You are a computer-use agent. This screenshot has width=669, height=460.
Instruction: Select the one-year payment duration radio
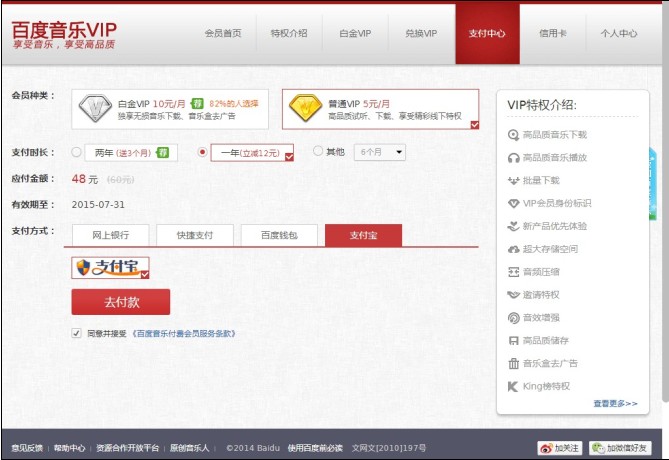coord(203,152)
